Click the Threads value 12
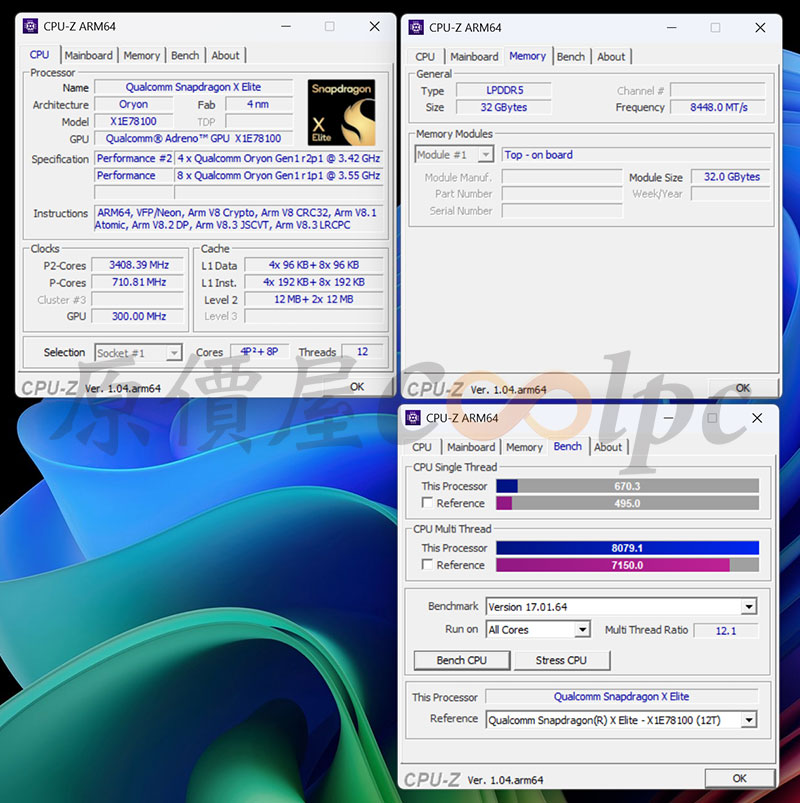800x803 pixels. pos(363,352)
